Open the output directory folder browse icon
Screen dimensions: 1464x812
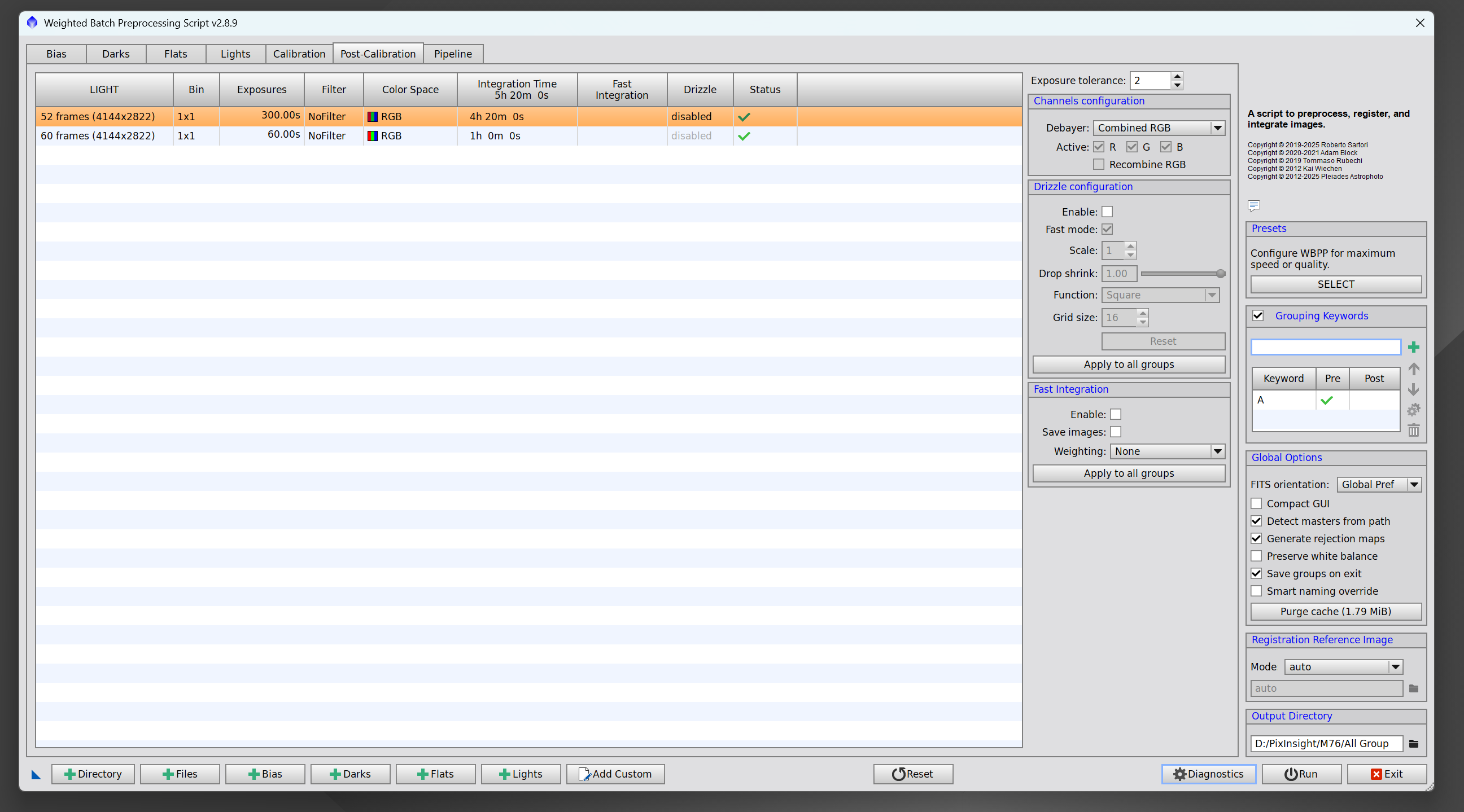click(1413, 743)
